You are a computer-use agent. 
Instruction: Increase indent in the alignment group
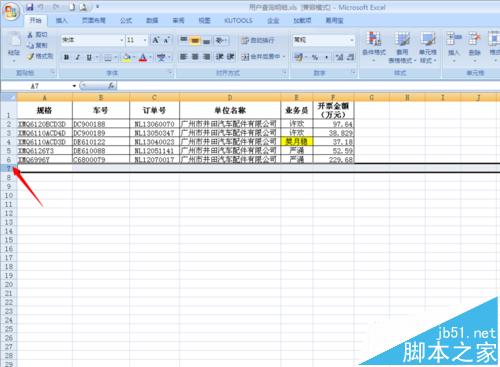[231, 57]
